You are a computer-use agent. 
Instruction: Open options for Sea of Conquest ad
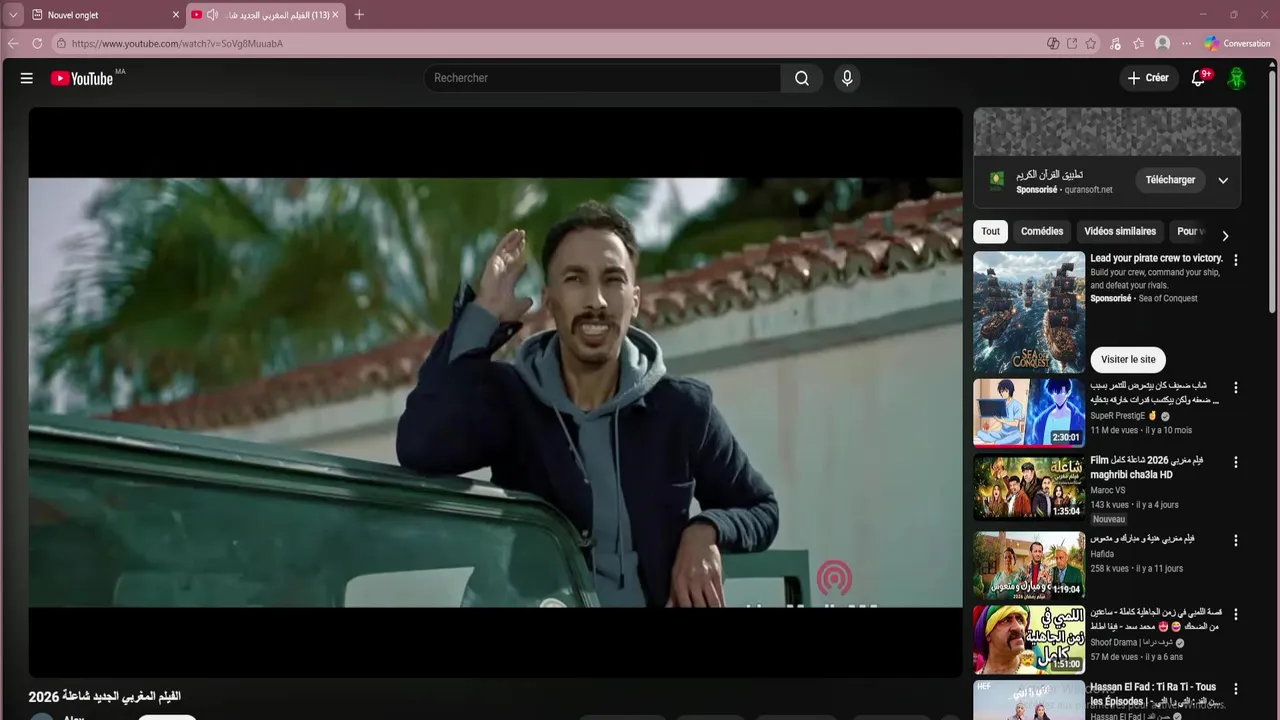click(1235, 260)
